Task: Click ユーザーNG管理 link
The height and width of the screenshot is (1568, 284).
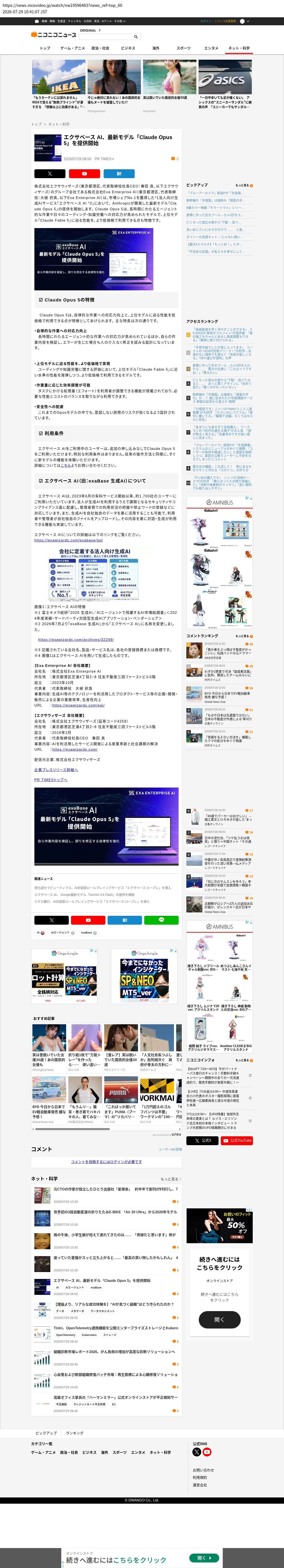Action: click(x=170, y=1150)
